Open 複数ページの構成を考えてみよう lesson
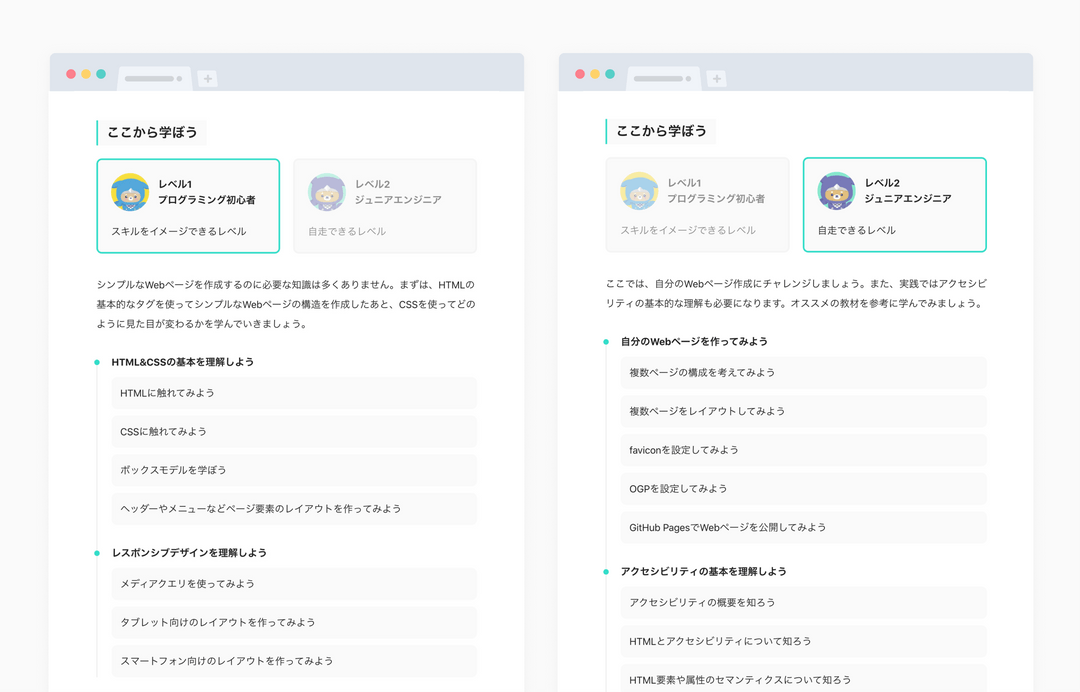The image size is (1080, 692). [803, 373]
